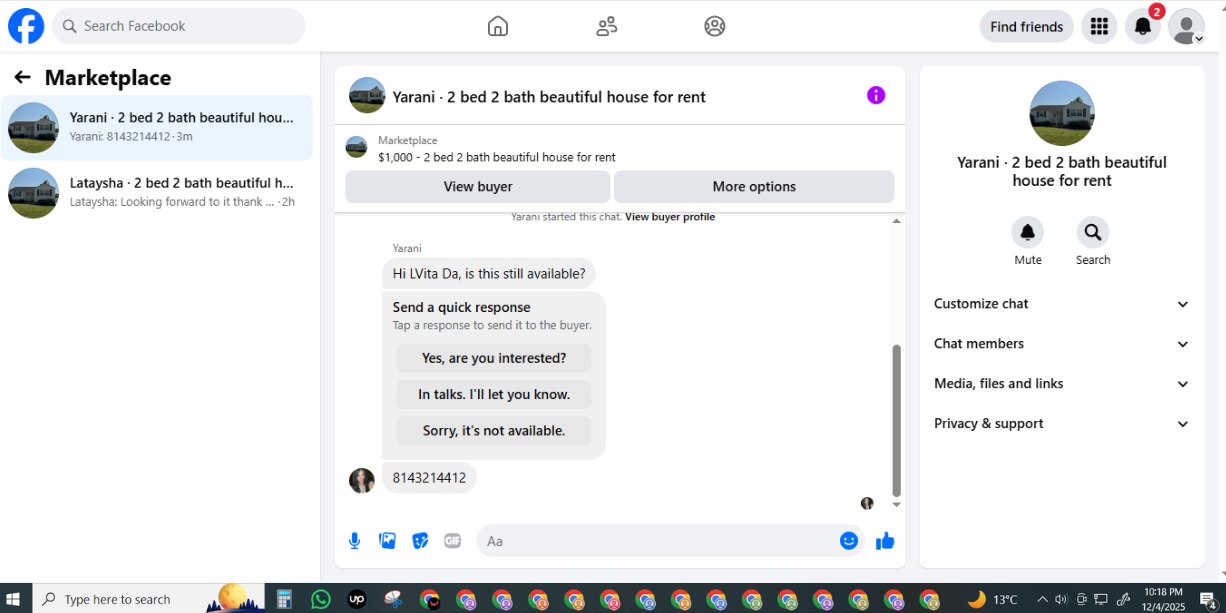Open the Facebook Home icon
1226x613 pixels.
(x=498, y=26)
